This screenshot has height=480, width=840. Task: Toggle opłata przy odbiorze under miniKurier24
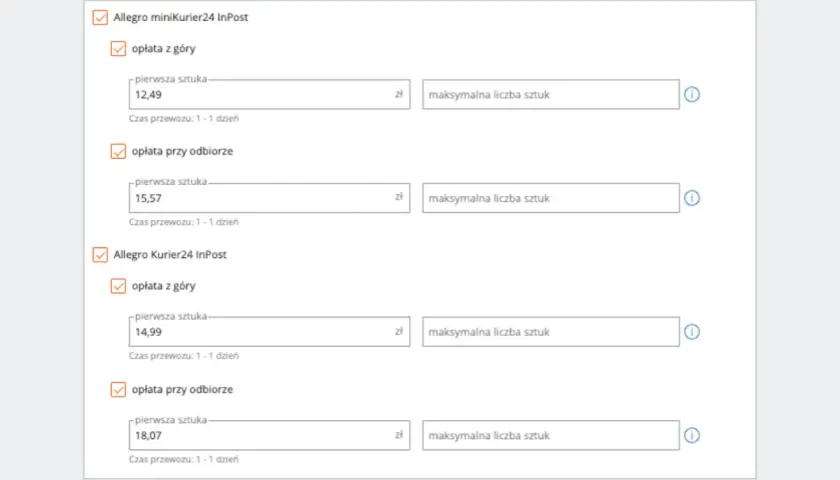click(118, 151)
